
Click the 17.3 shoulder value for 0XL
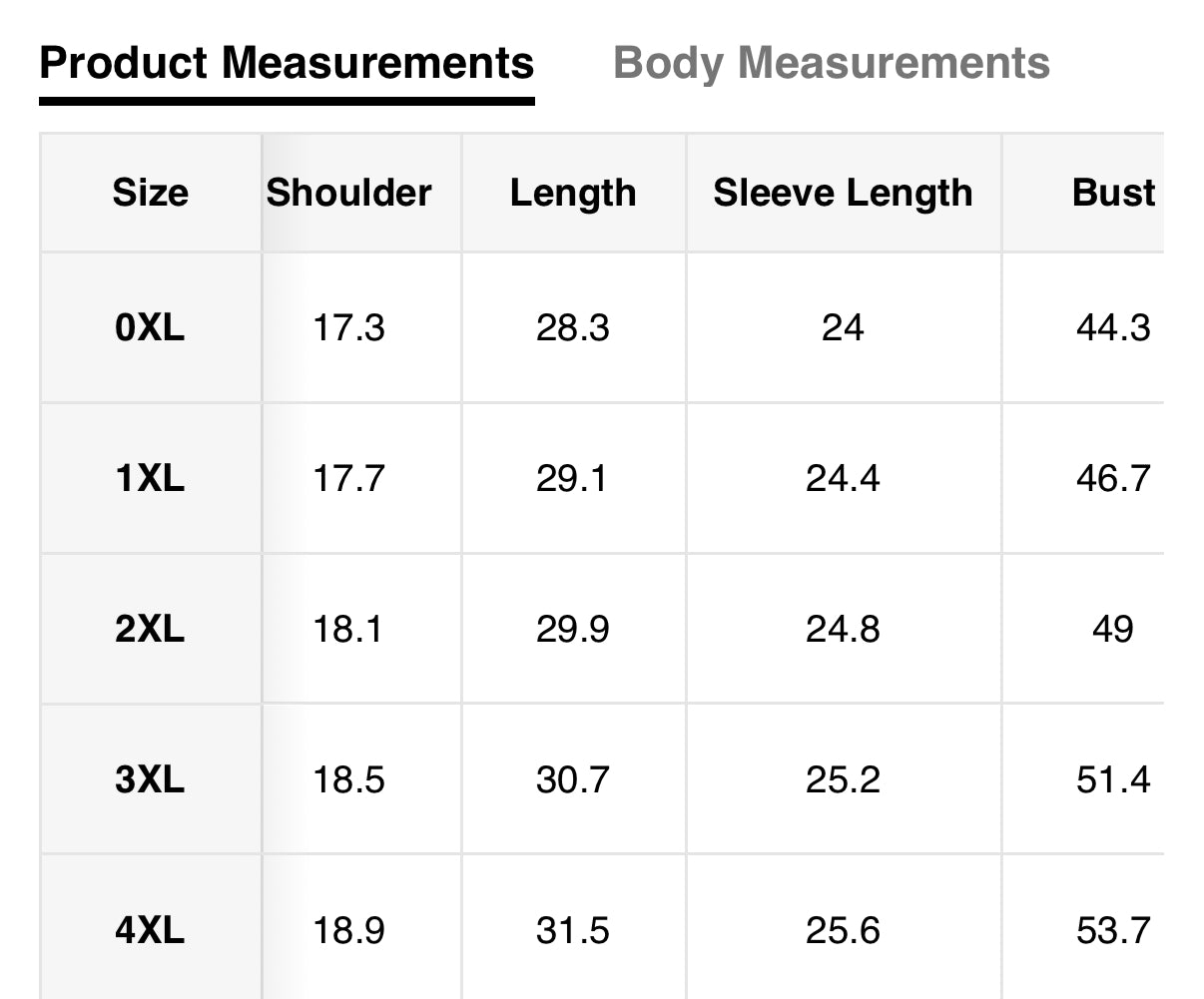[x=348, y=327]
